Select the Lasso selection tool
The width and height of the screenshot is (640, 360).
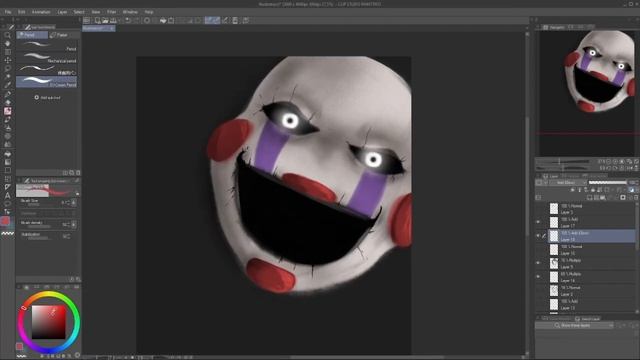[x=7, y=69]
